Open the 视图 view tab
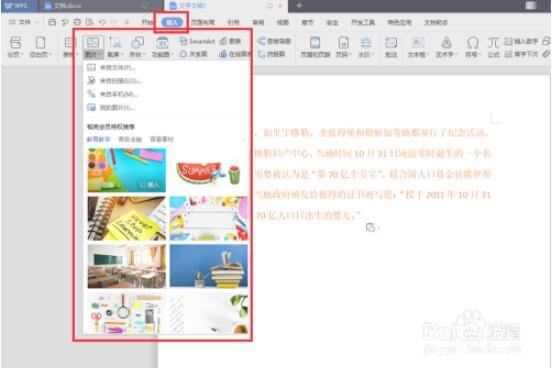Image resolution: width=552 pixels, height=372 pixels. [x=283, y=22]
